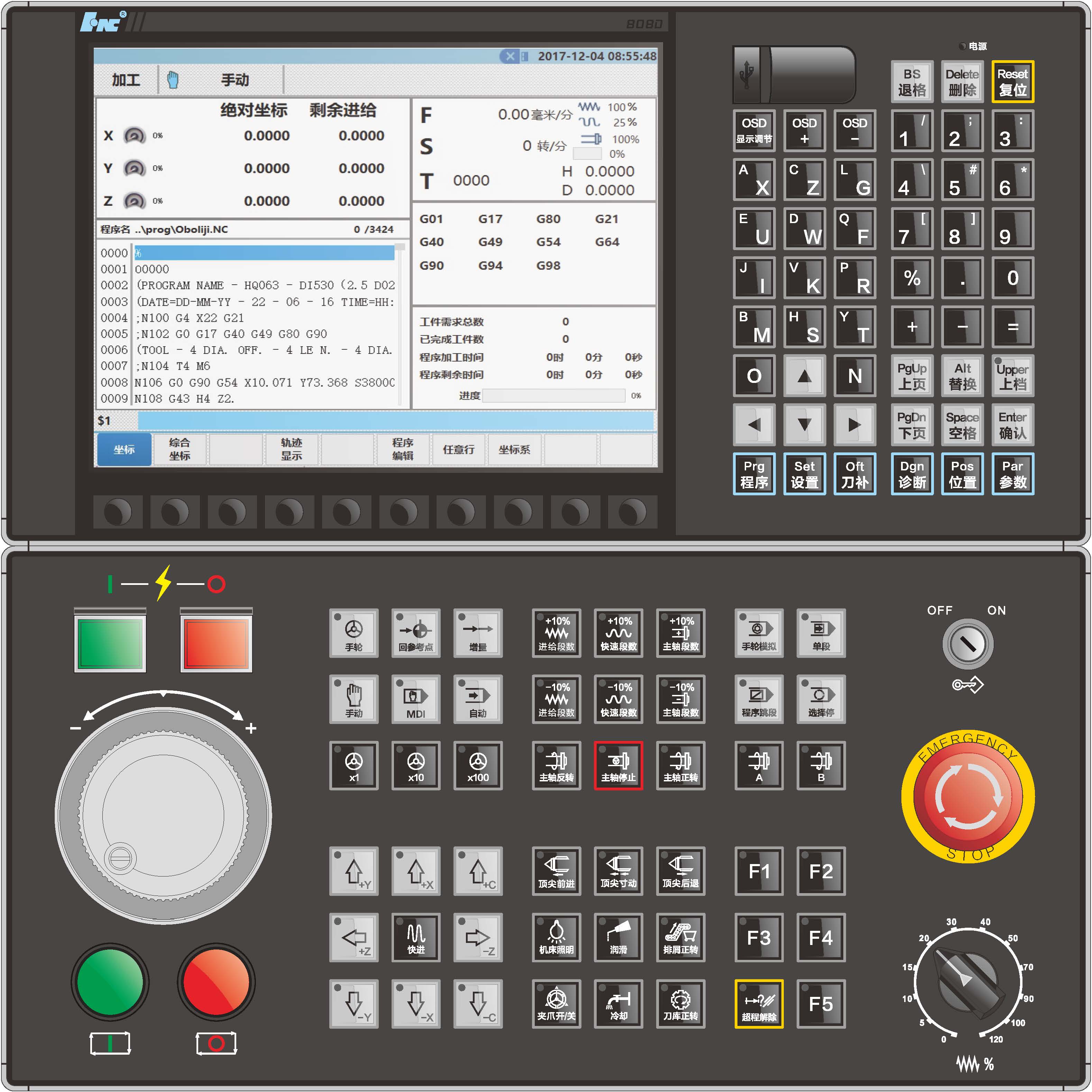
Task: Open the program edit (程序编辑) softkey tab
Action: (402, 449)
